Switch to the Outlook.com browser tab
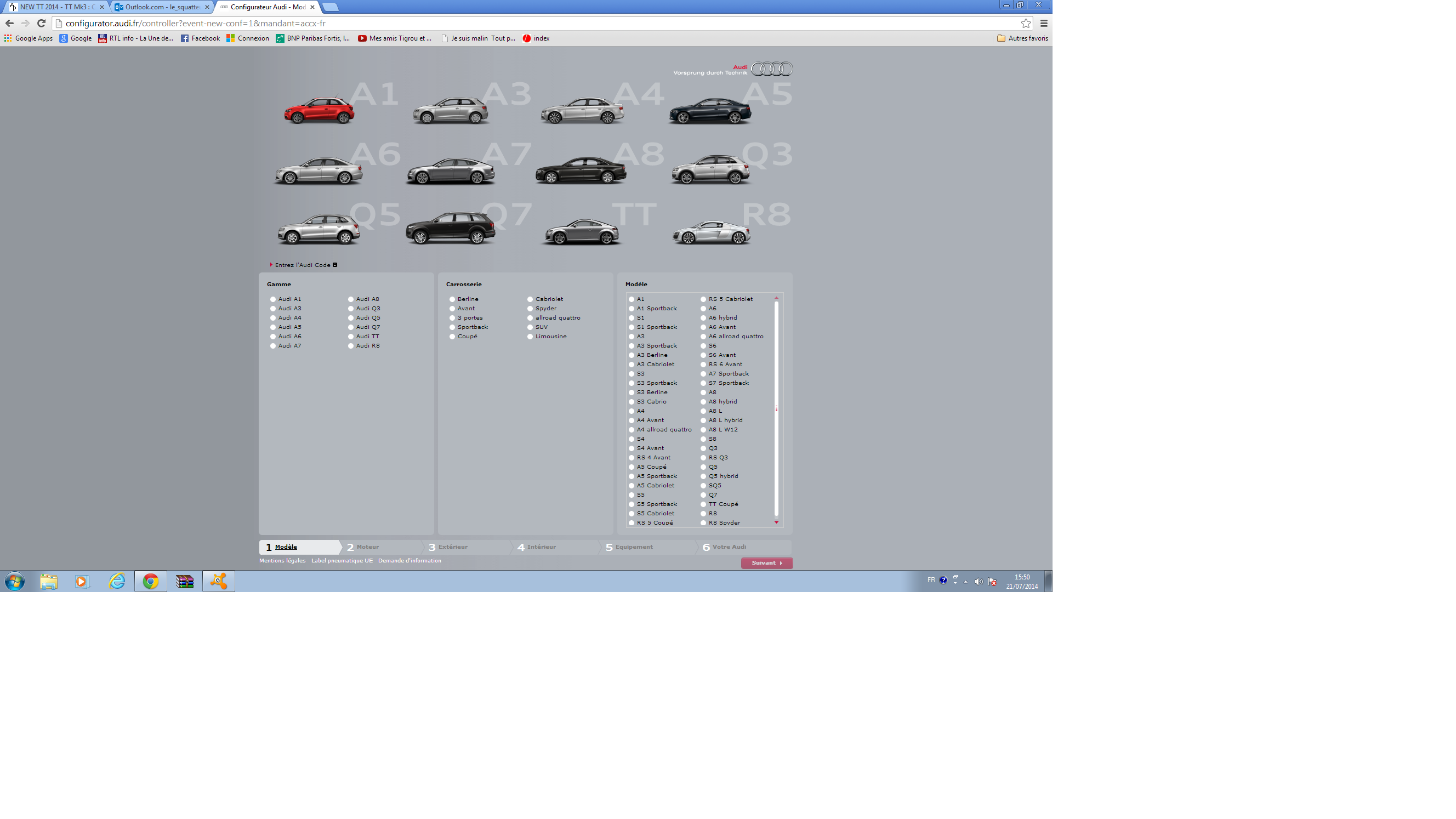This screenshot has width=1456, height=819. point(162,7)
